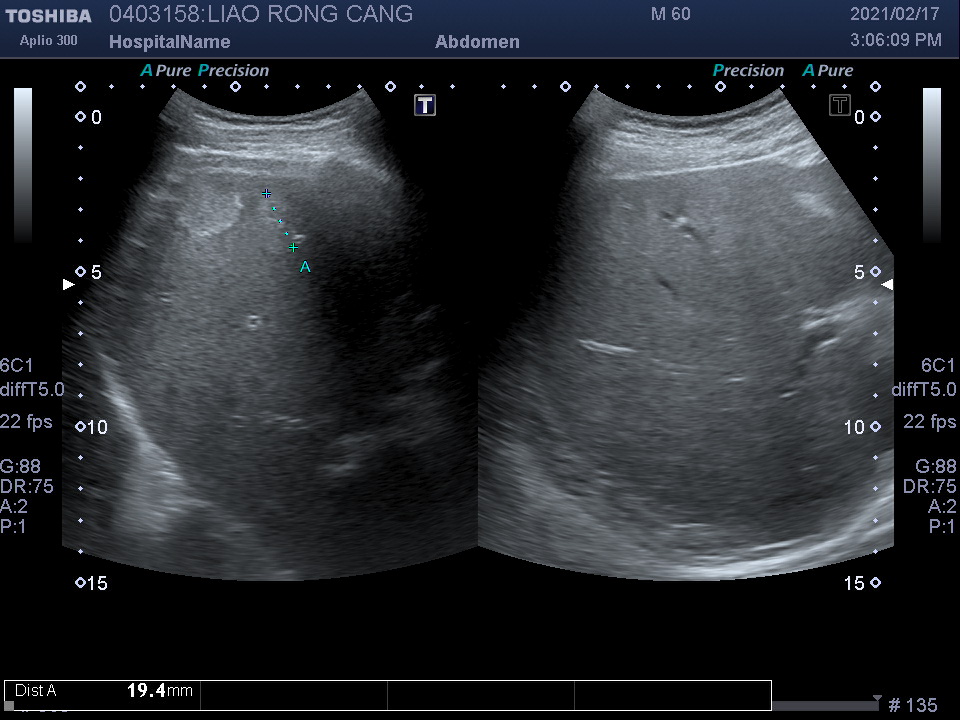Open the right diffT5.0 frequency setting
The image size is (960, 720).
[x=923, y=390]
